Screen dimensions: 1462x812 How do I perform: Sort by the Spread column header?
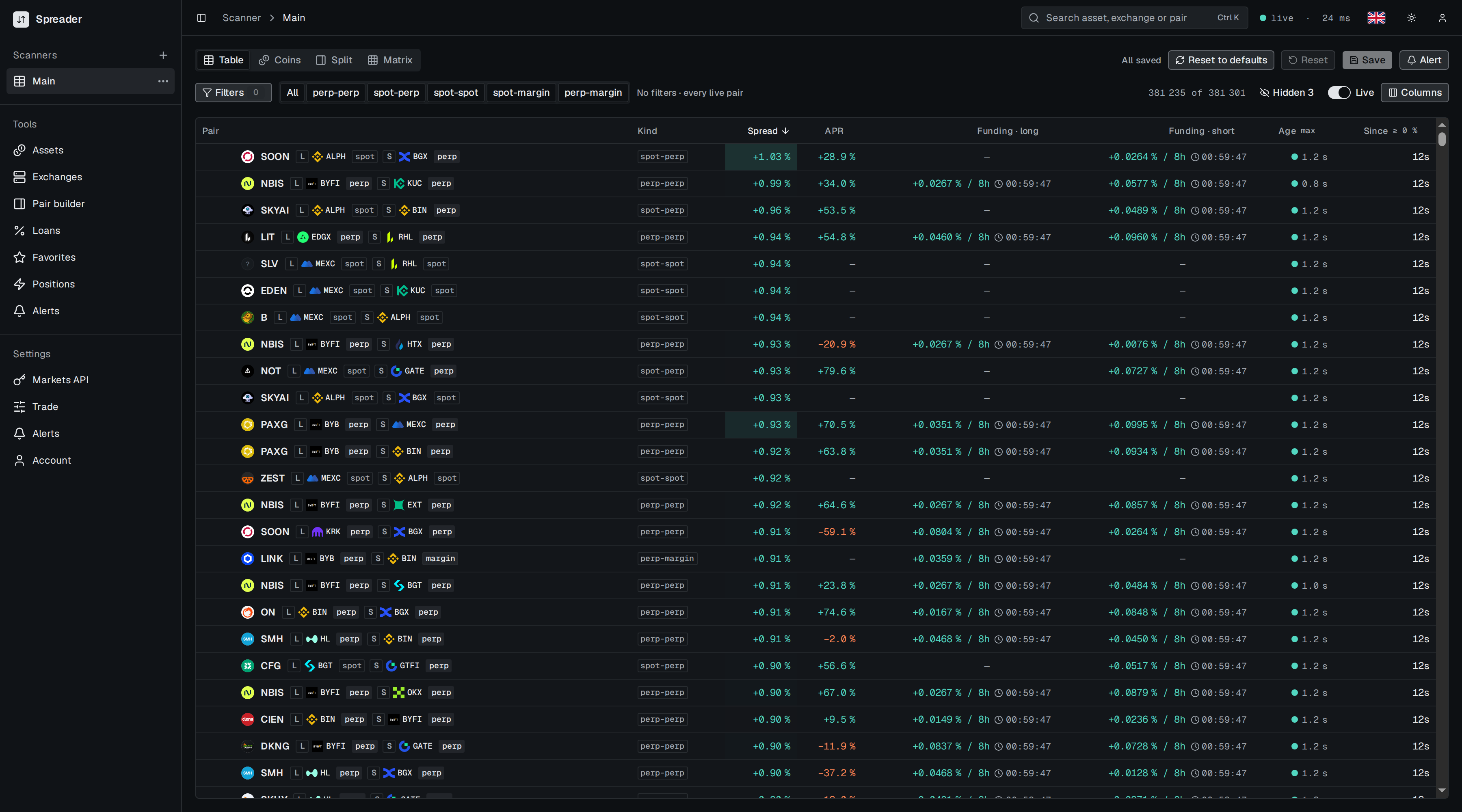coord(768,131)
